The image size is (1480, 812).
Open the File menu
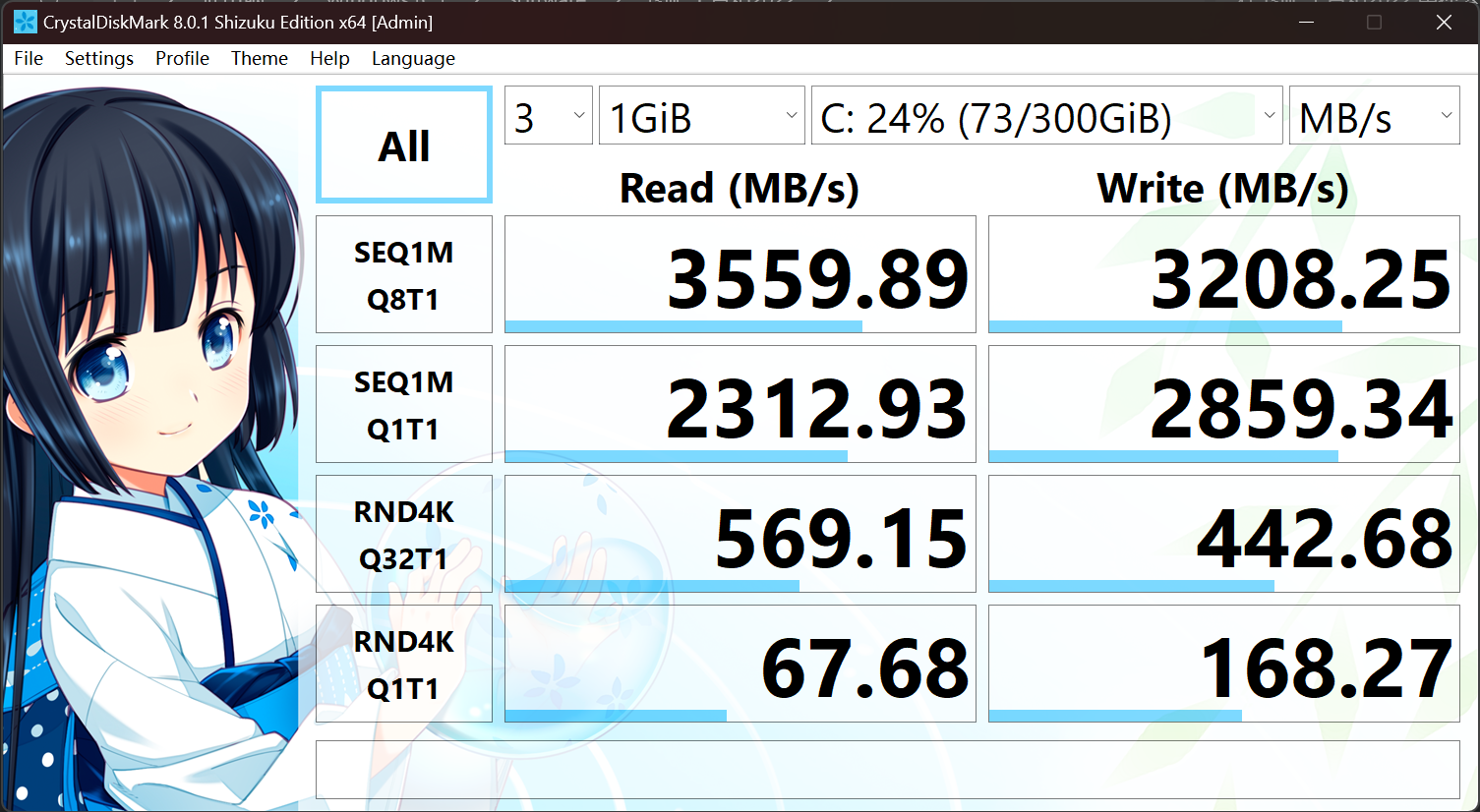coord(29,59)
